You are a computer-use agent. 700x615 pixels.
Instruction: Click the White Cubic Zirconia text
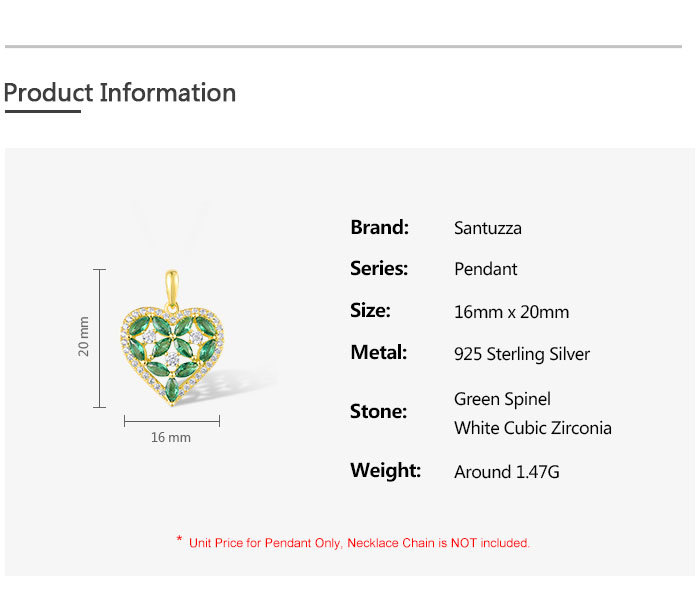533,428
